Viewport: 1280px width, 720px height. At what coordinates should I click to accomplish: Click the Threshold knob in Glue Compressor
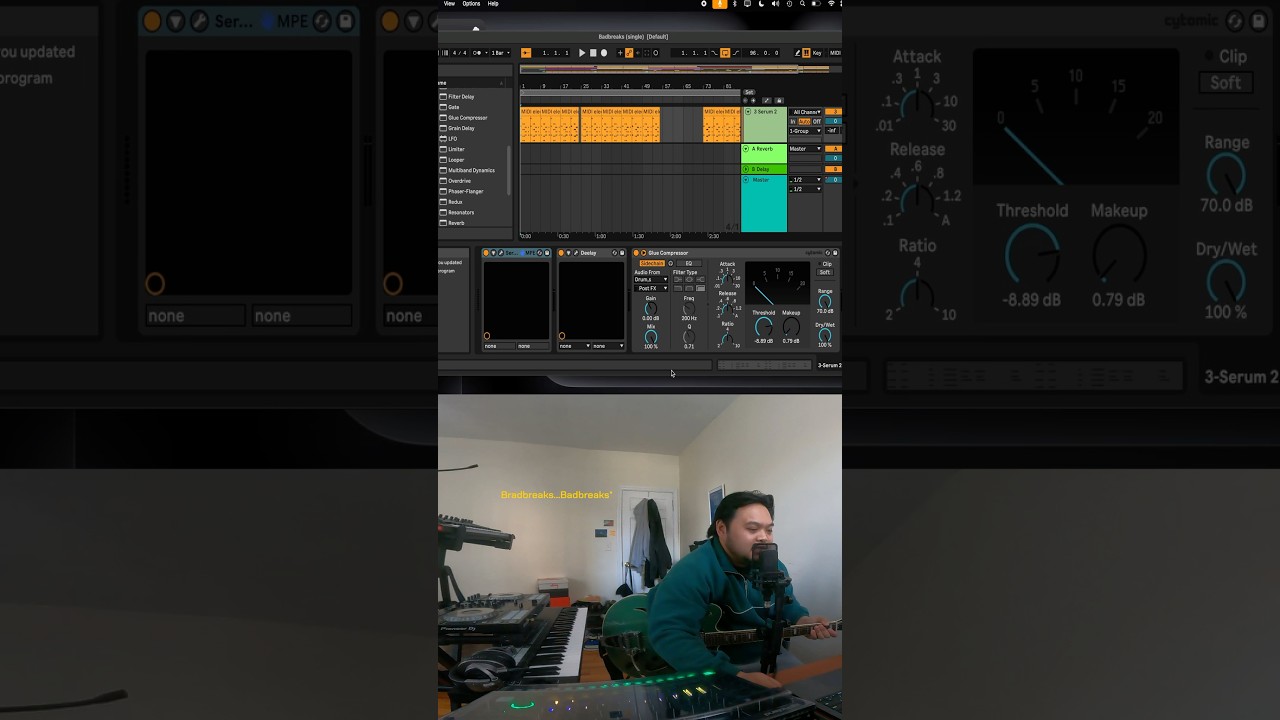763,326
